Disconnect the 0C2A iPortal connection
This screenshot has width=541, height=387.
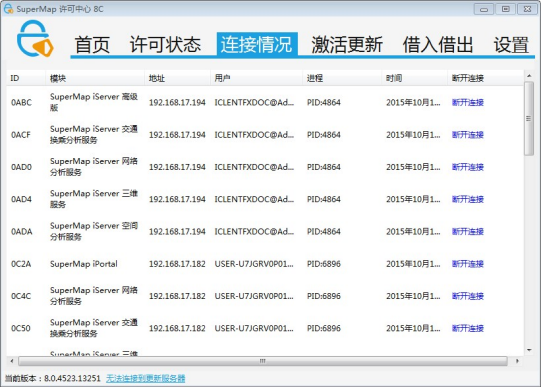(x=468, y=264)
